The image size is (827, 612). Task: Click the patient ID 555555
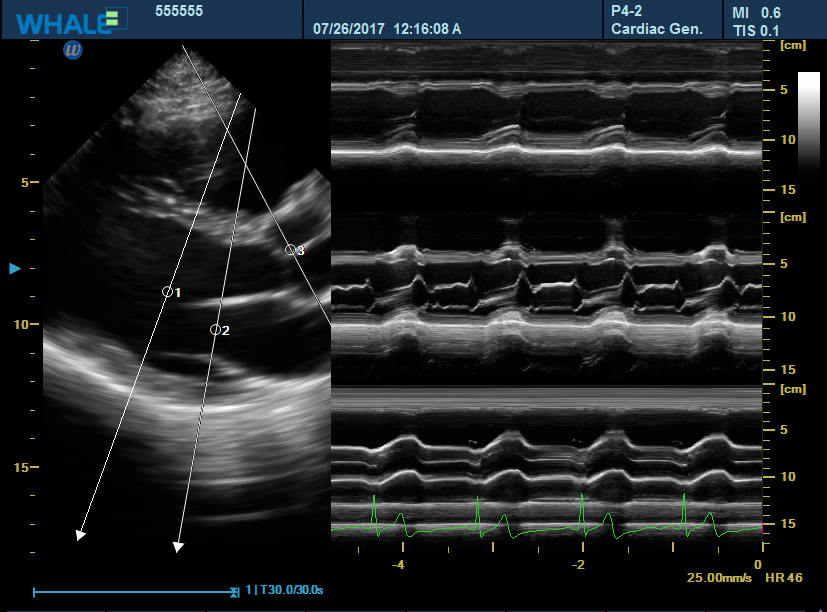pyautogui.click(x=180, y=10)
